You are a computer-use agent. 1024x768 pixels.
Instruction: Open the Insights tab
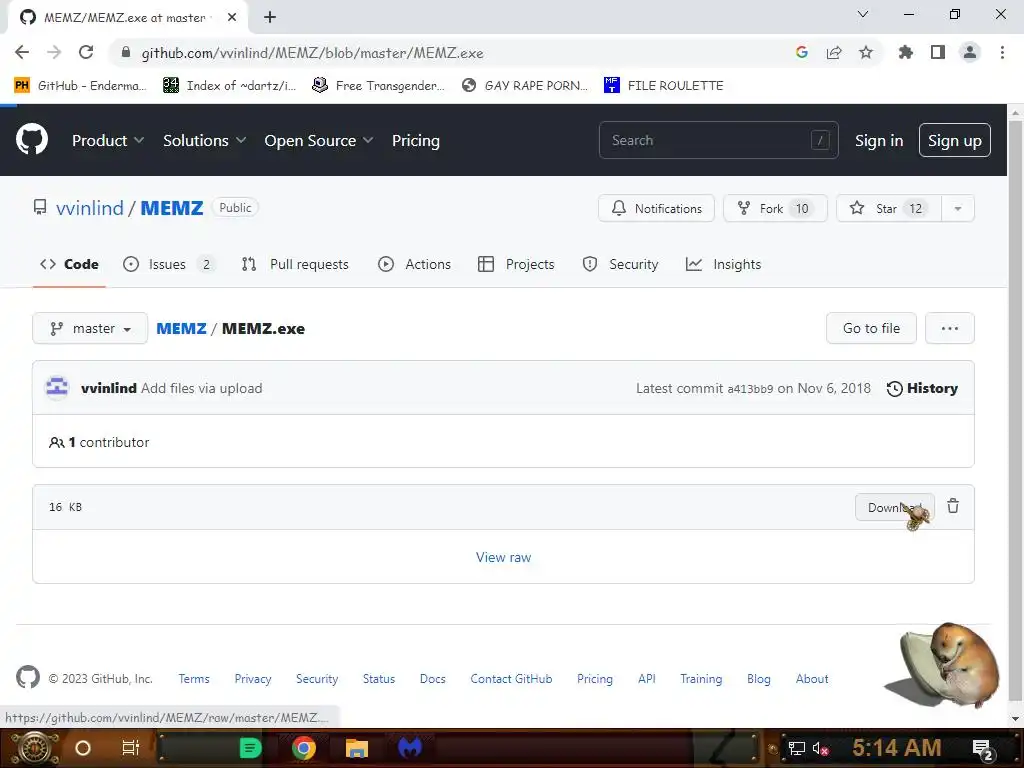[724, 264]
